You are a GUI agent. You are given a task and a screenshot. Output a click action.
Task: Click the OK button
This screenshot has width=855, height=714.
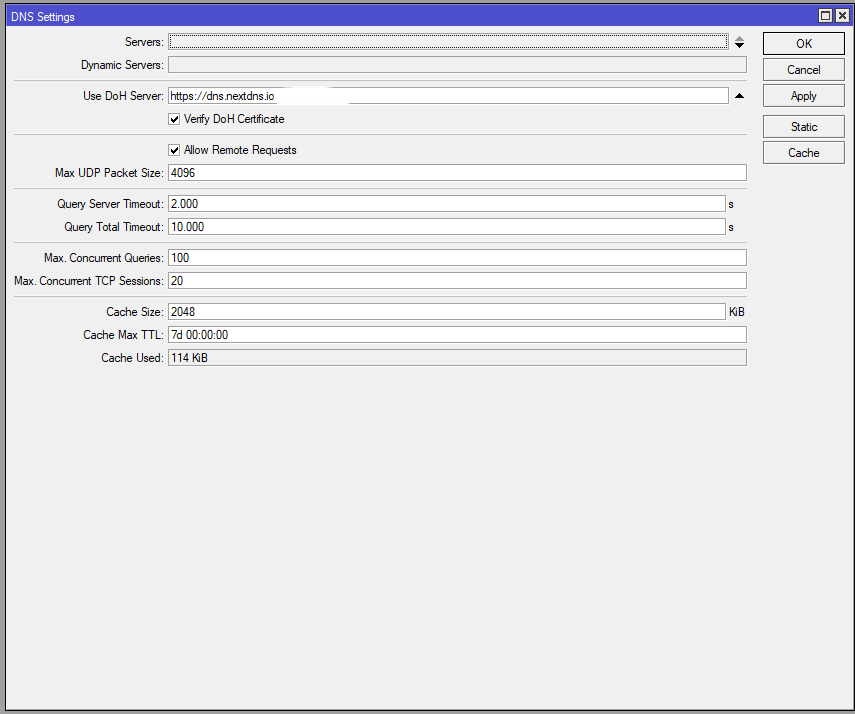click(803, 44)
